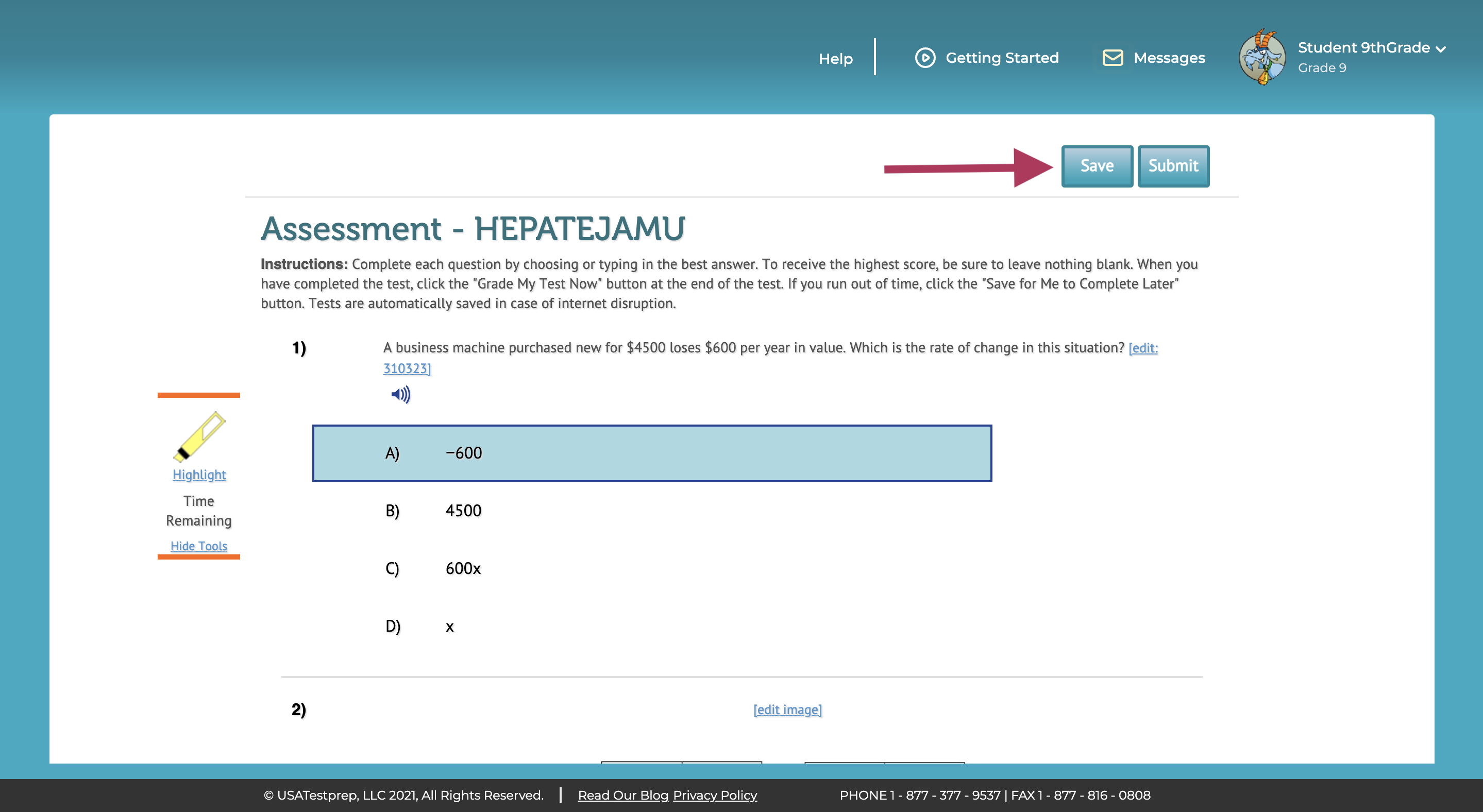Click the edit image link in question 2
Image resolution: width=1483 pixels, height=812 pixels.
pos(787,709)
